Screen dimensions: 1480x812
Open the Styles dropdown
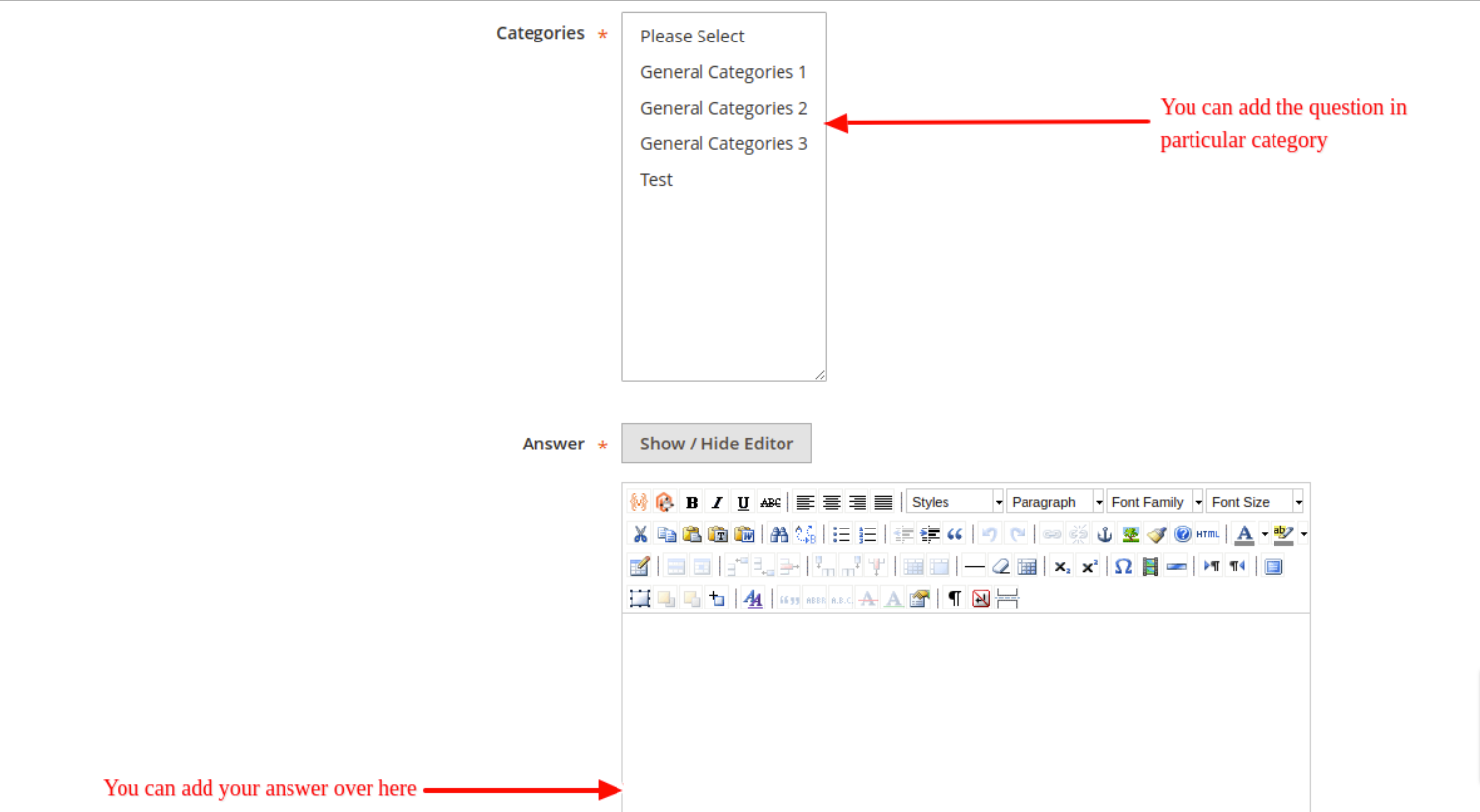tap(954, 502)
